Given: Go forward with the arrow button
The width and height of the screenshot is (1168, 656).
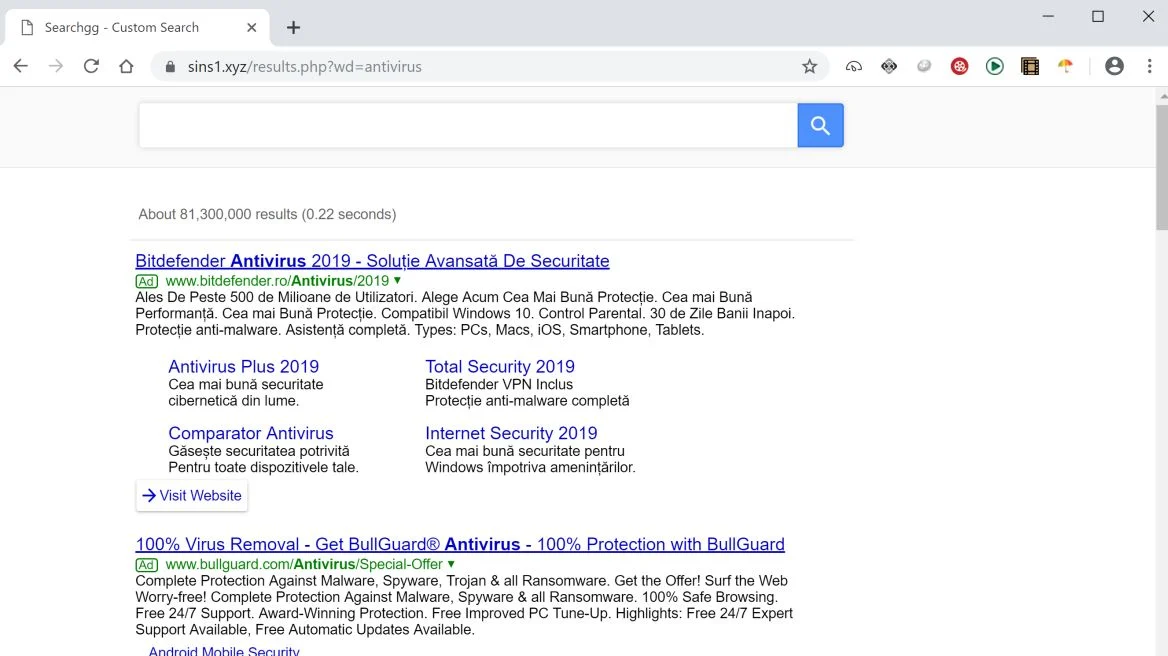Looking at the screenshot, I should pos(56,66).
